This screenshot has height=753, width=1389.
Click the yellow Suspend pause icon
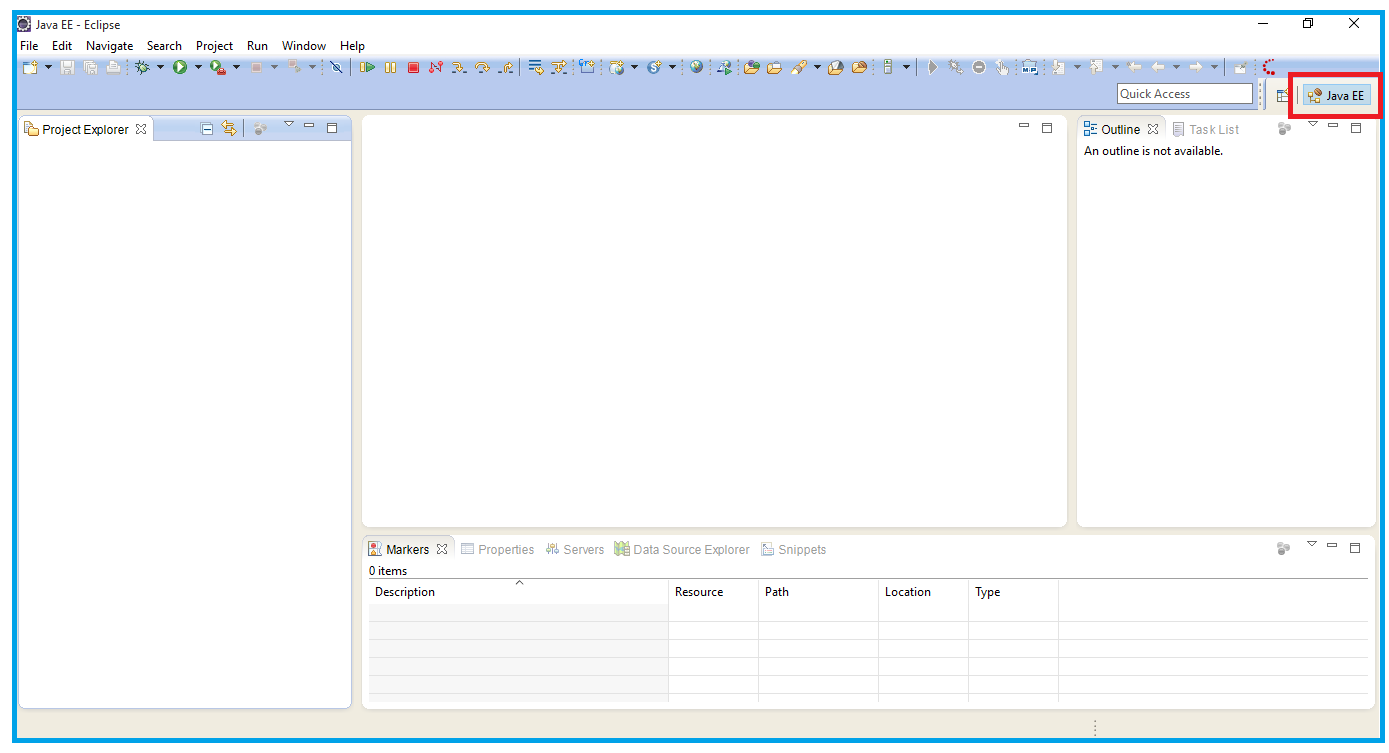pyautogui.click(x=390, y=67)
